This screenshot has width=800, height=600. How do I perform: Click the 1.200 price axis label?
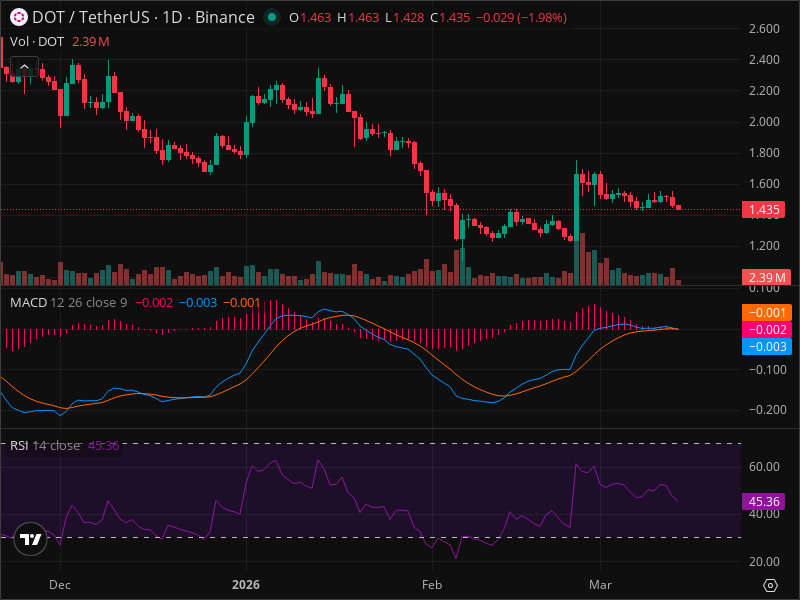[764, 246]
